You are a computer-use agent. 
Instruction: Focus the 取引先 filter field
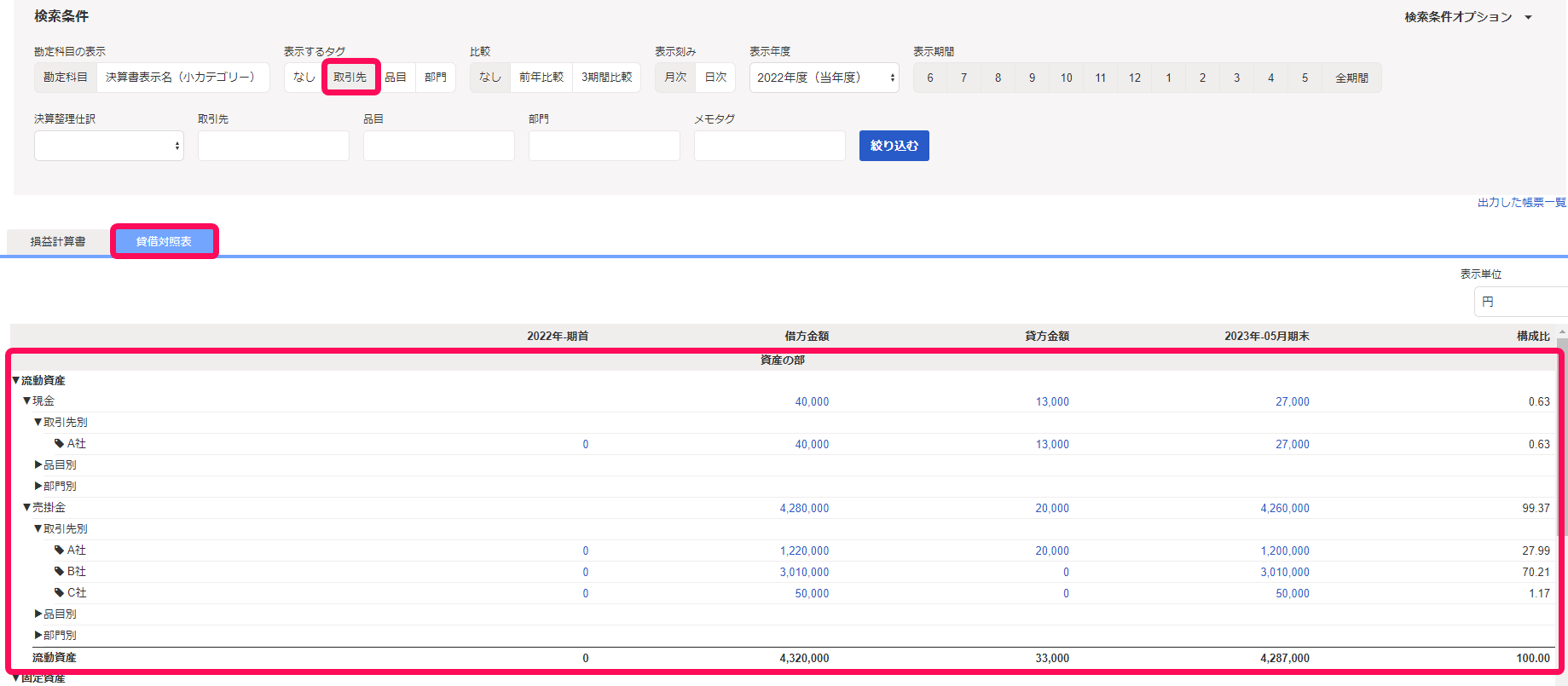coord(274,146)
